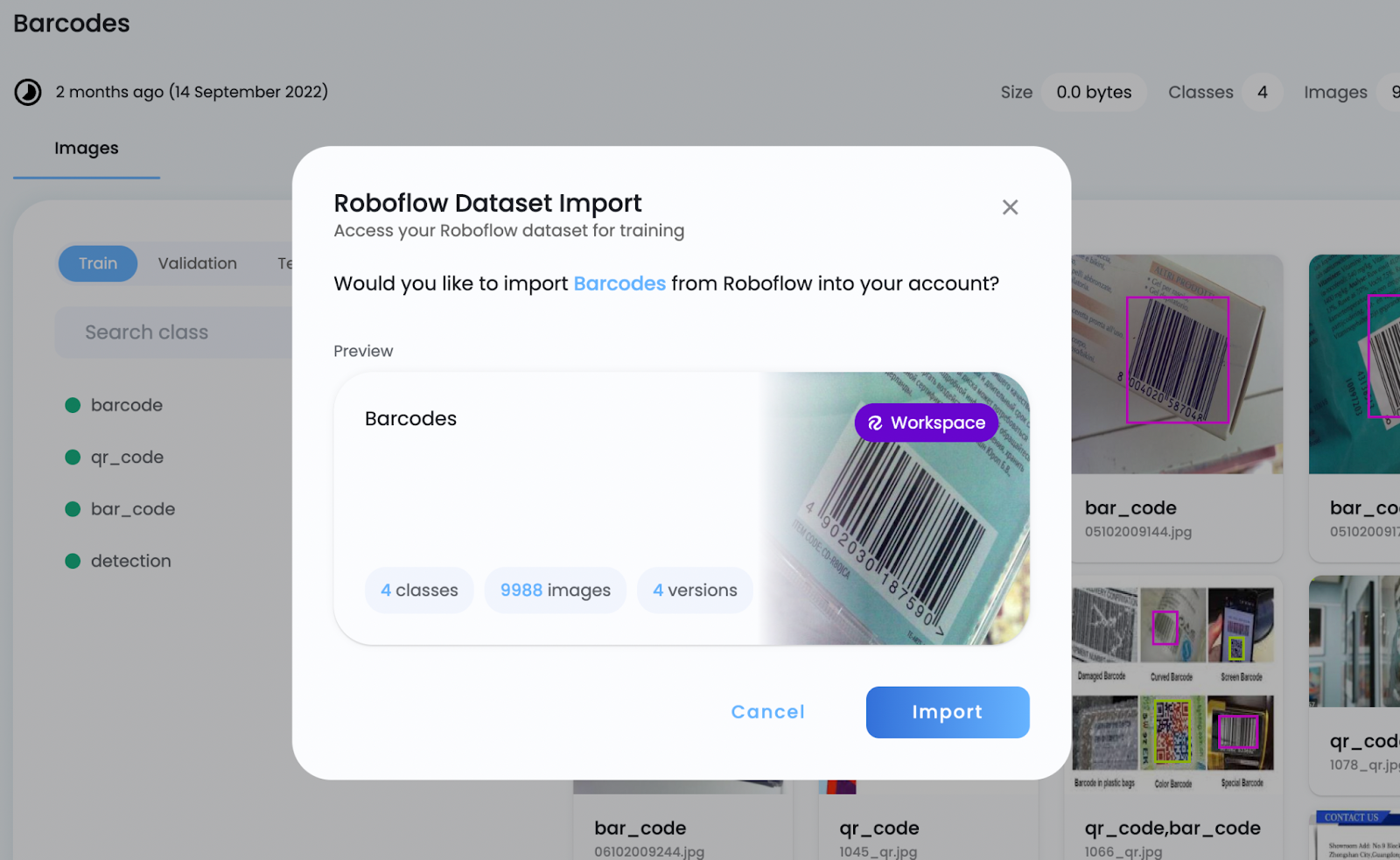The width and height of the screenshot is (1400, 860).
Task: Select the 4 classes chip
Action: click(x=419, y=591)
